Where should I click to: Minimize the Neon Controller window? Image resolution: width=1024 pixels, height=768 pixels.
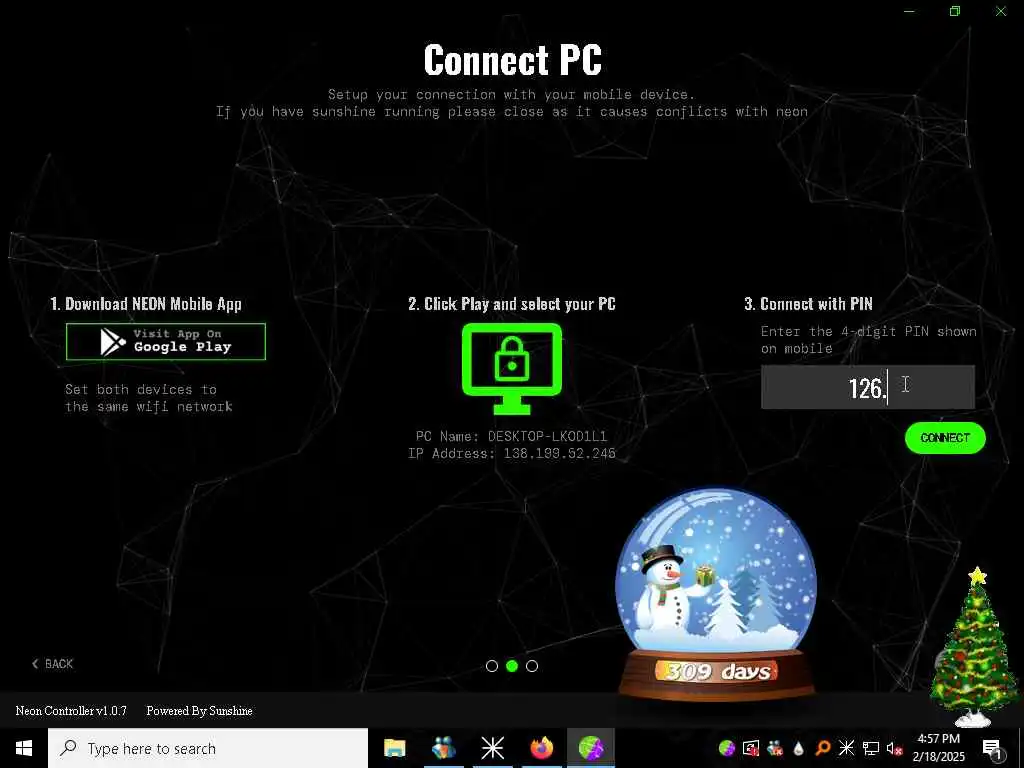[909, 11]
